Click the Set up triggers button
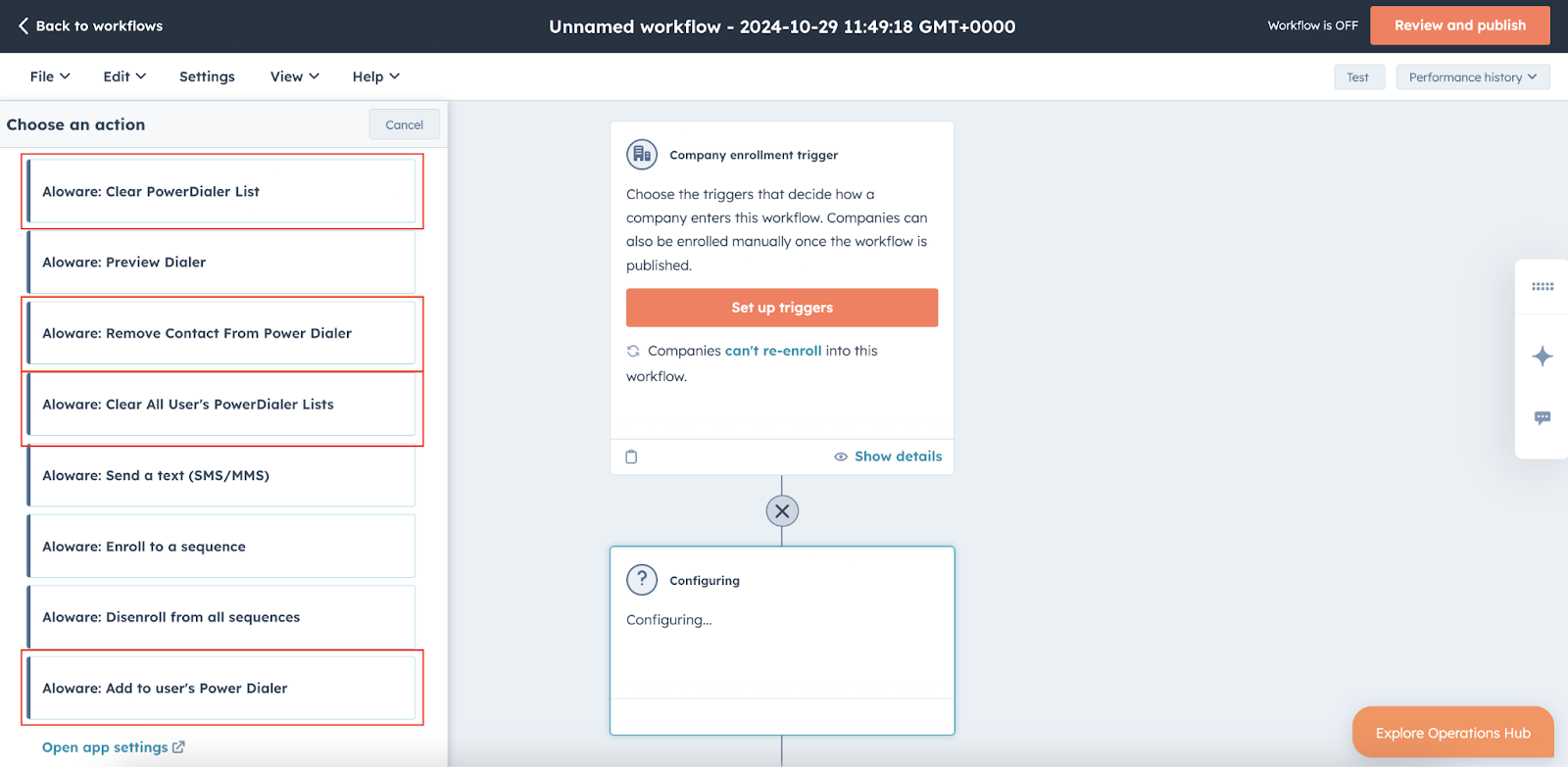 (782, 308)
